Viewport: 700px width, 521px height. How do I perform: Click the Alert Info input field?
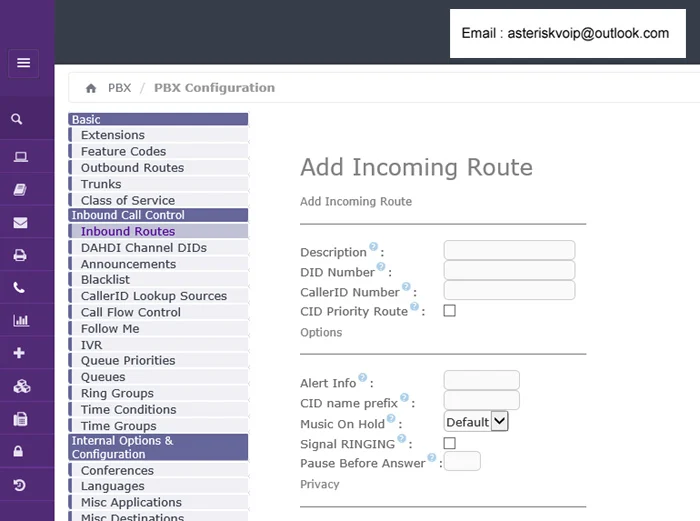coord(482,380)
